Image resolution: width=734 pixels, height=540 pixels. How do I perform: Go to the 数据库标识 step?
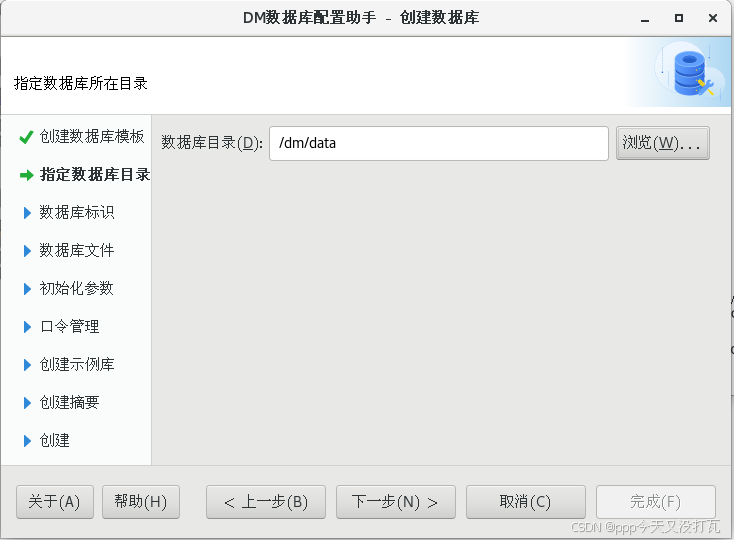point(77,212)
